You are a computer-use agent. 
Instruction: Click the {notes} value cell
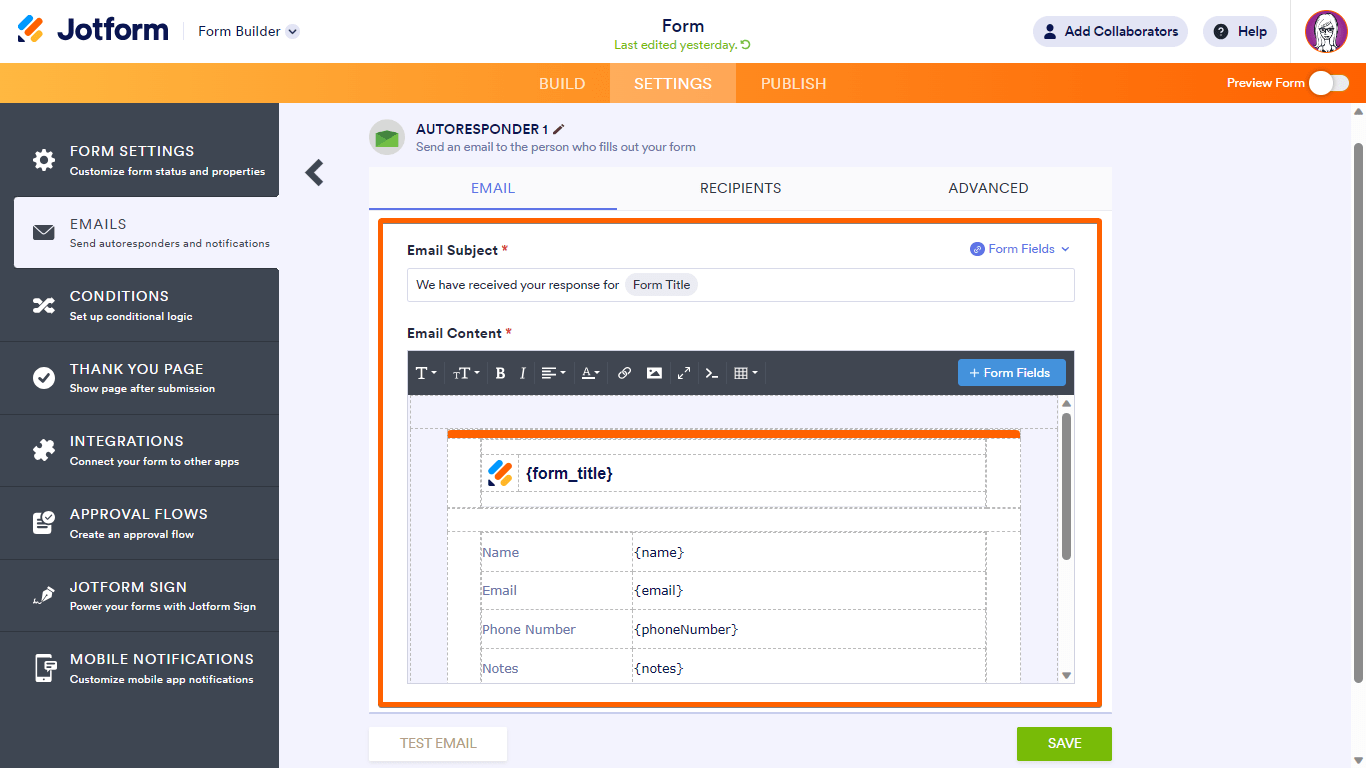pos(809,667)
